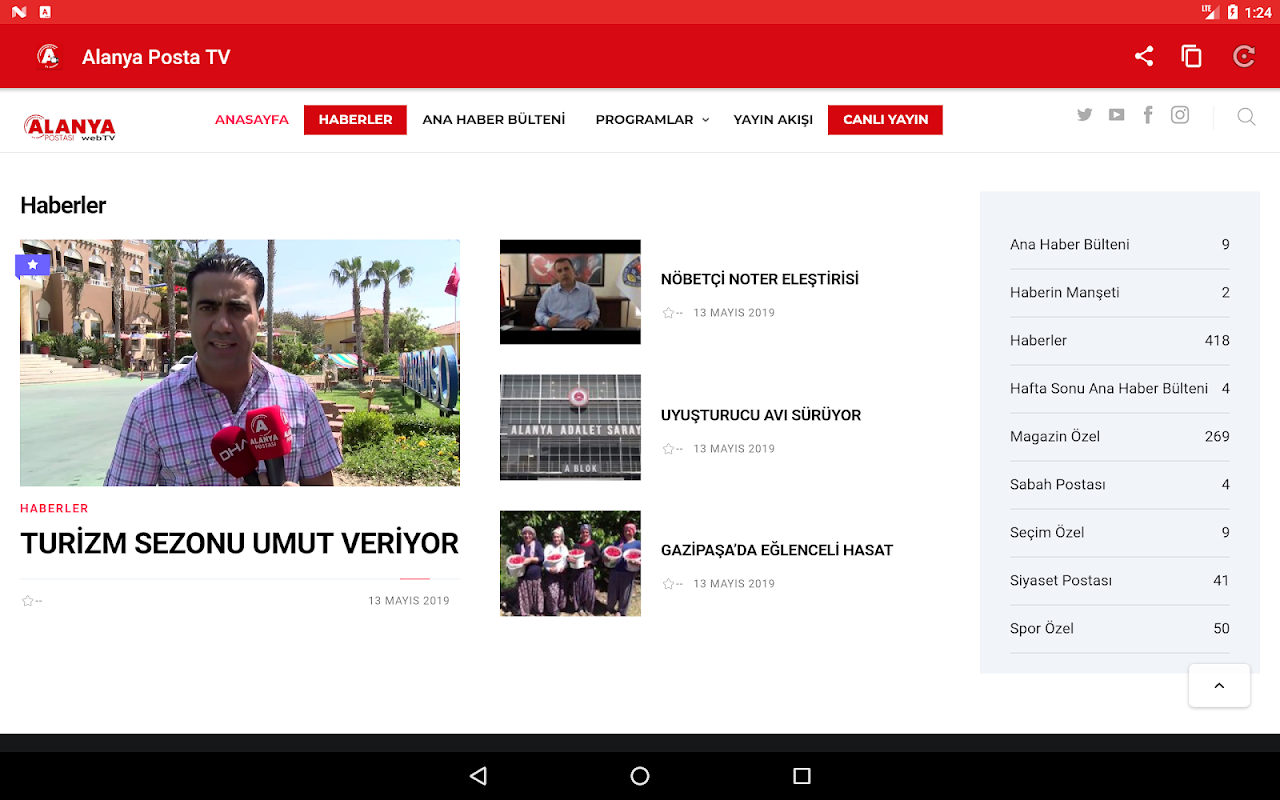Tap the Android home button
This screenshot has height=800, width=1280.
640,776
